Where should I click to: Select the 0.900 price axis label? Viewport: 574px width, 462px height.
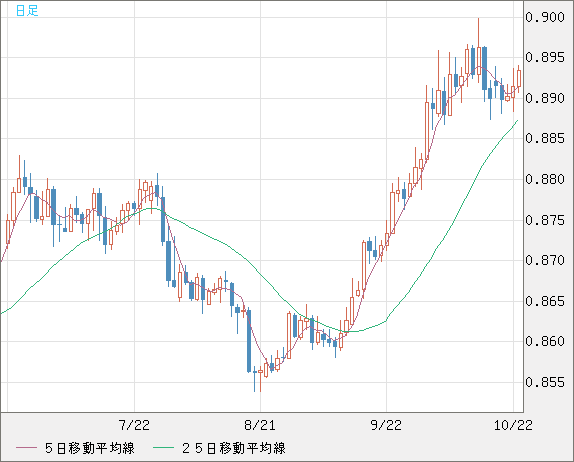(x=545, y=17)
